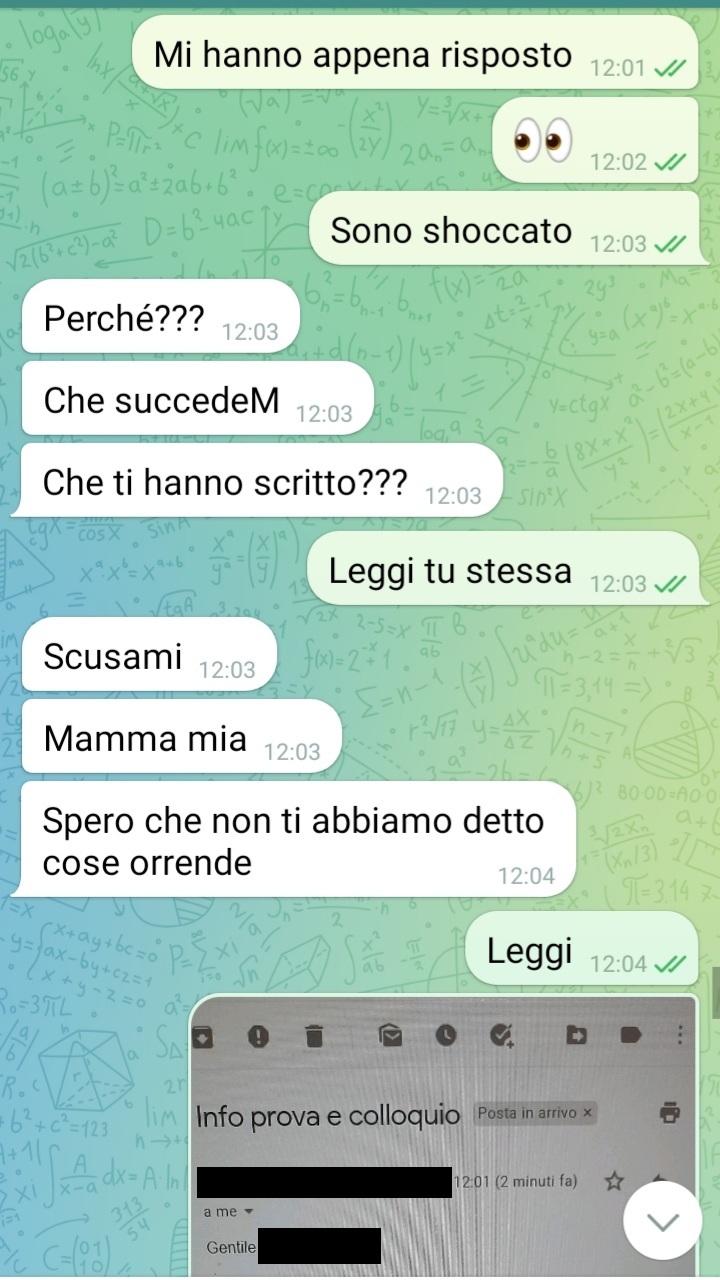Toggle the star on the email
Viewport: 720px width, 1280px height.
(x=614, y=1181)
